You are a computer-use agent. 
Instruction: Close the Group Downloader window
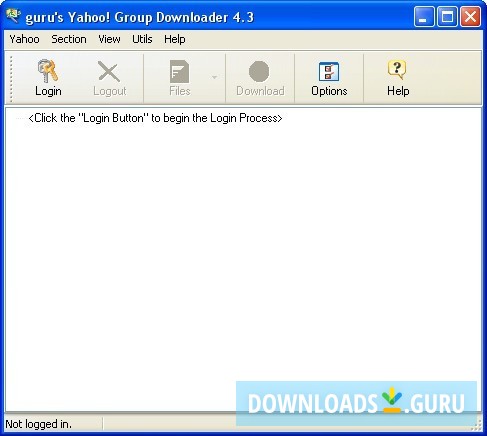470,16
